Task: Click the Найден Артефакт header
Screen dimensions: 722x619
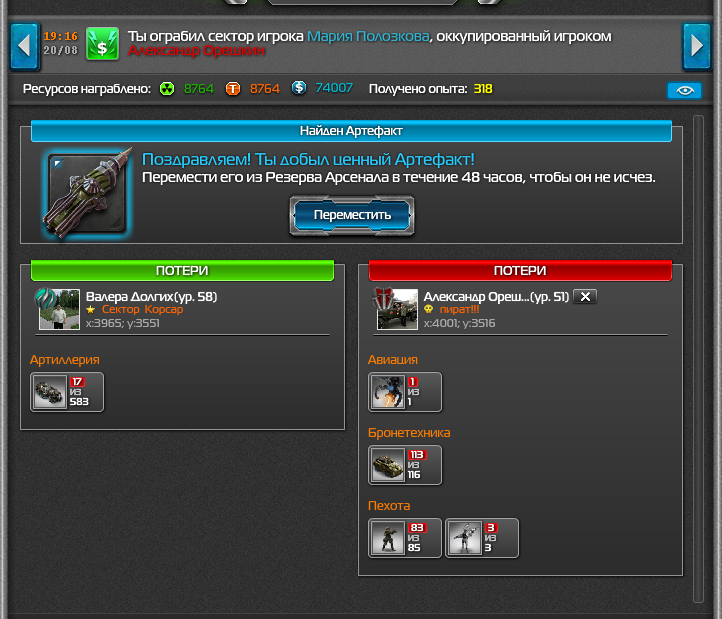Action: pyautogui.click(x=351, y=131)
